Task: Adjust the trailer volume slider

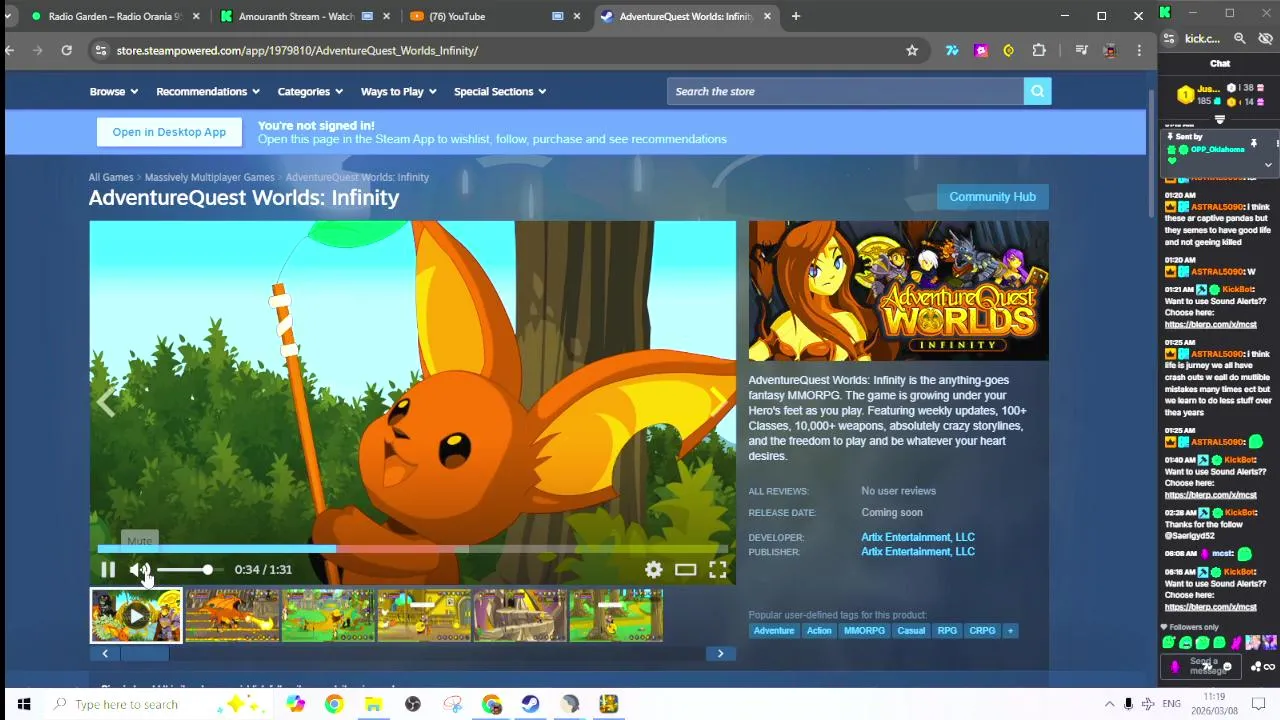Action: click(x=188, y=570)
